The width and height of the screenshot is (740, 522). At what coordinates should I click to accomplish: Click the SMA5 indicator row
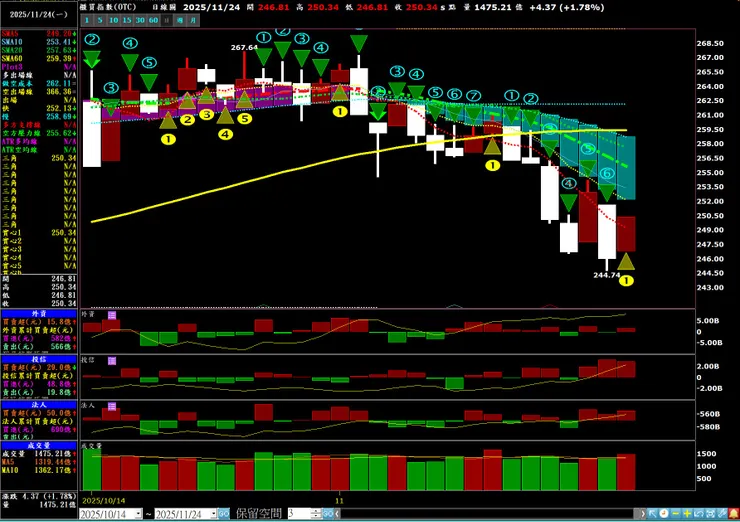39,34
